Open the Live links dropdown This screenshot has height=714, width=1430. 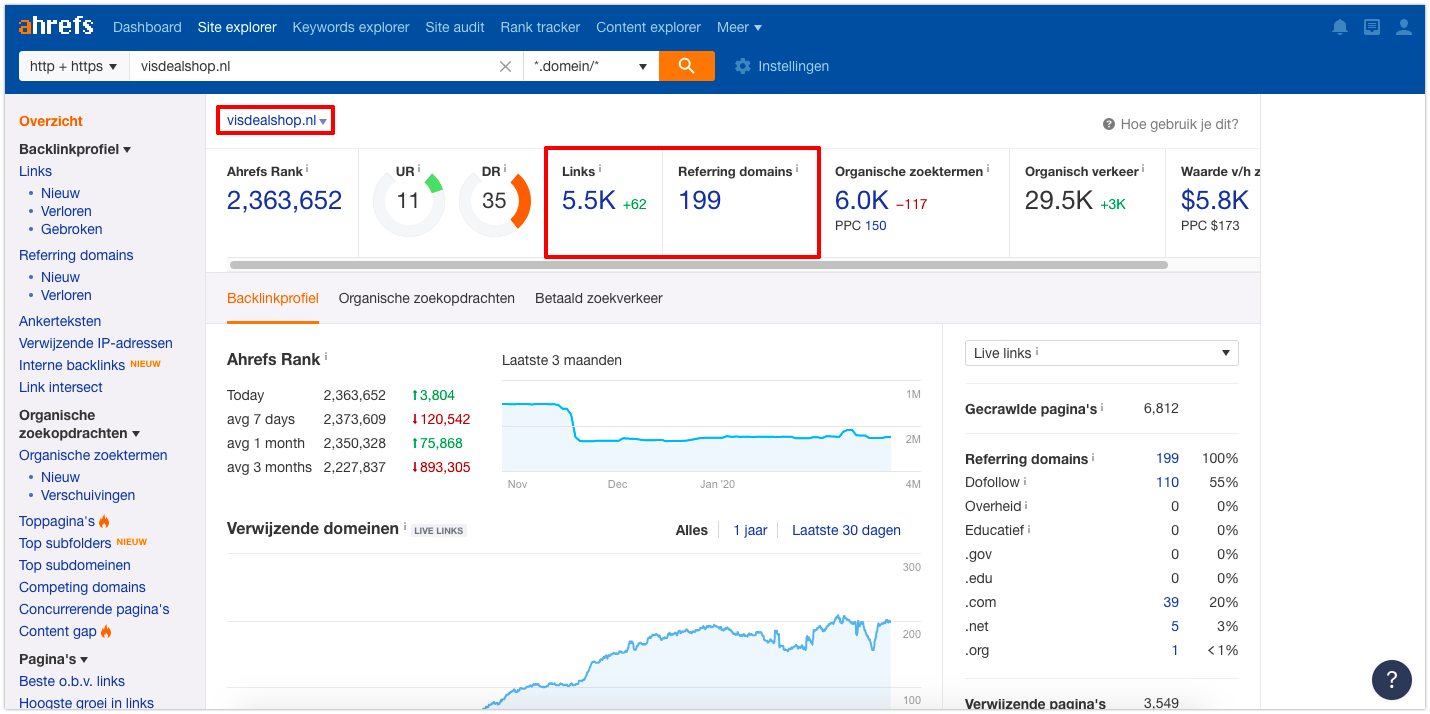(1101, 353)
